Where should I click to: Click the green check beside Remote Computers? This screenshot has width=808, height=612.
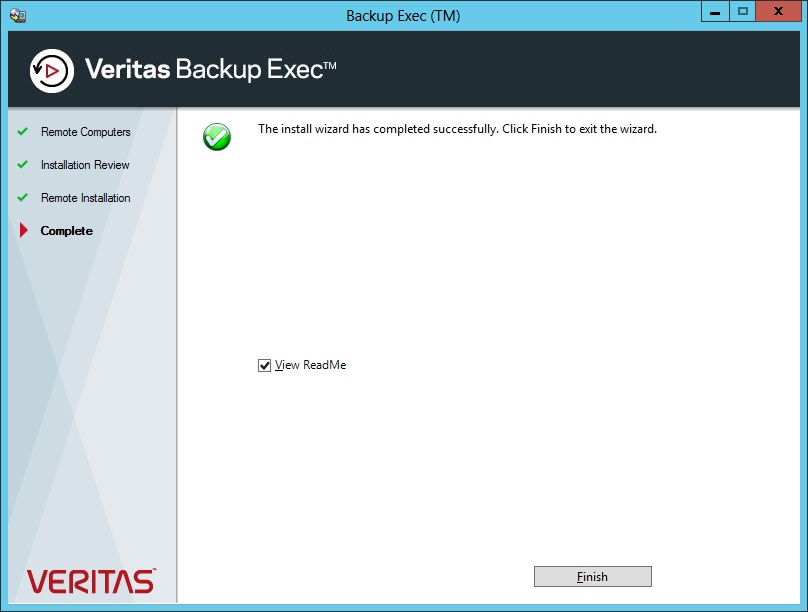(x=22, y=131)
